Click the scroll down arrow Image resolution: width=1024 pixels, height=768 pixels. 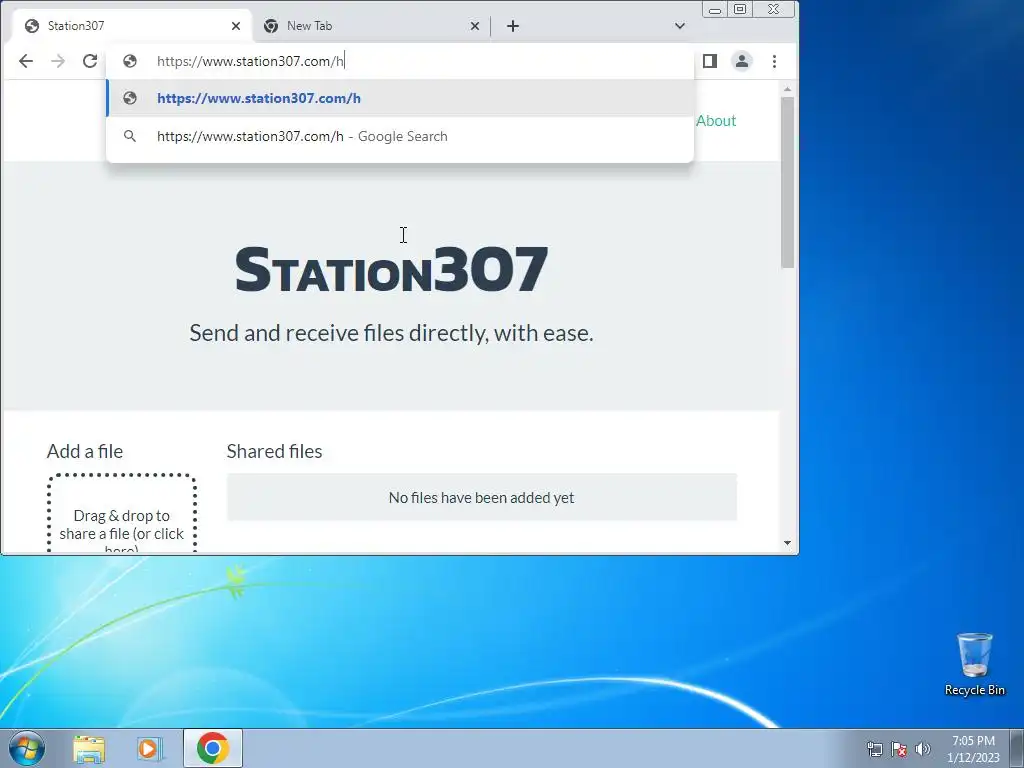[x=788, y=543]
